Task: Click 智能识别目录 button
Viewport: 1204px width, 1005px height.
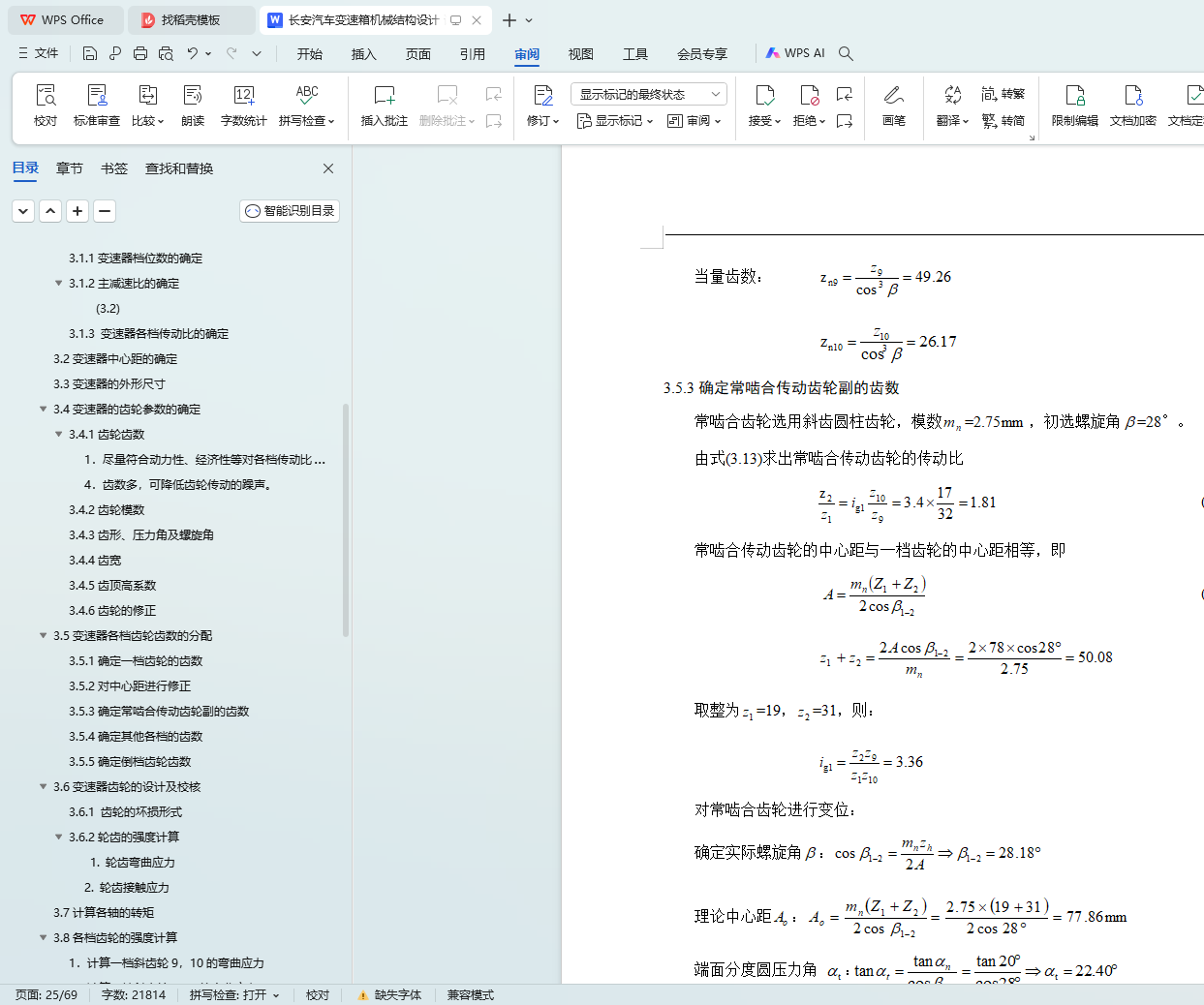Action: 290,211
